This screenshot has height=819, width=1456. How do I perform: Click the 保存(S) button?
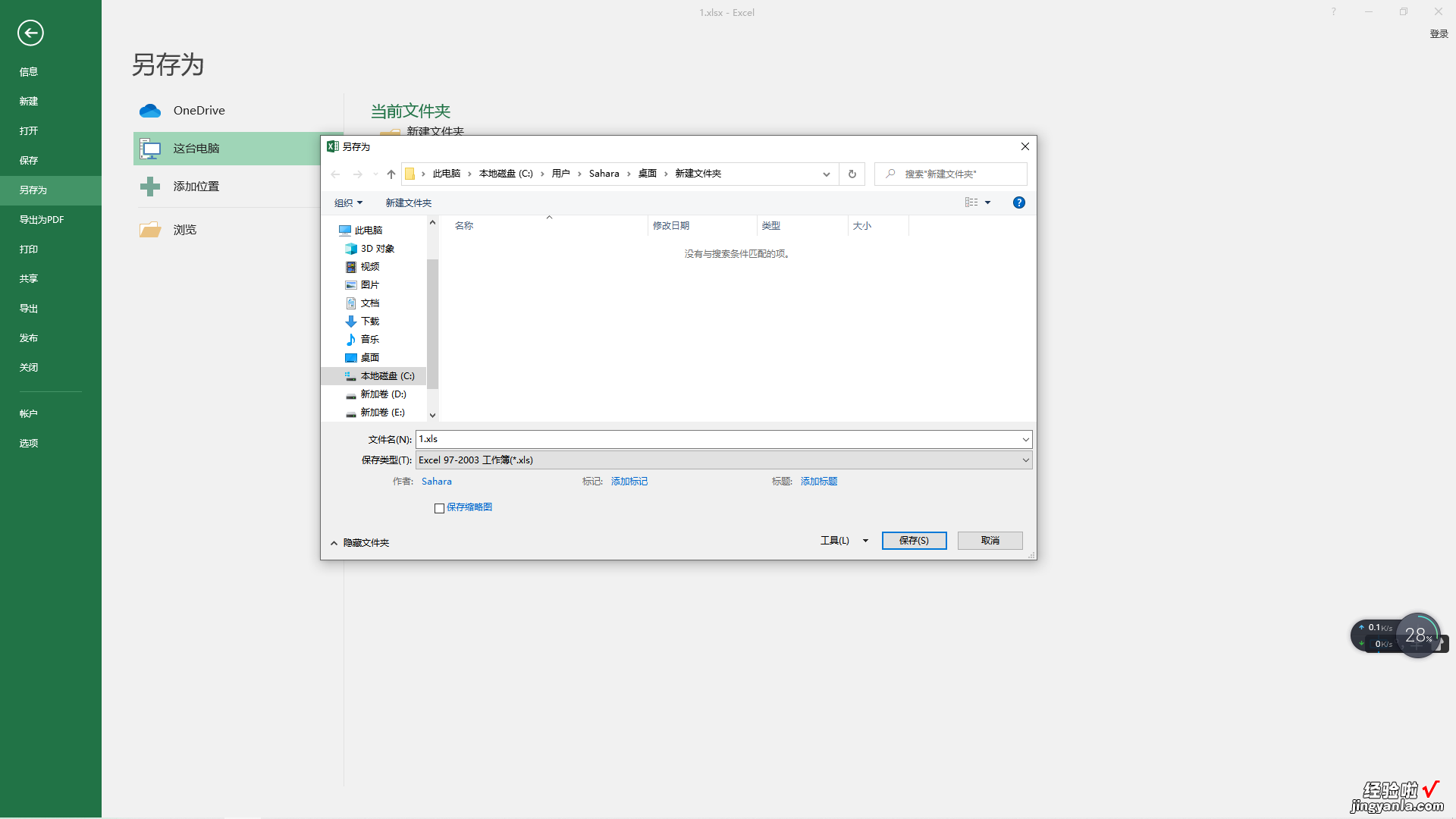tap(914, 541)
